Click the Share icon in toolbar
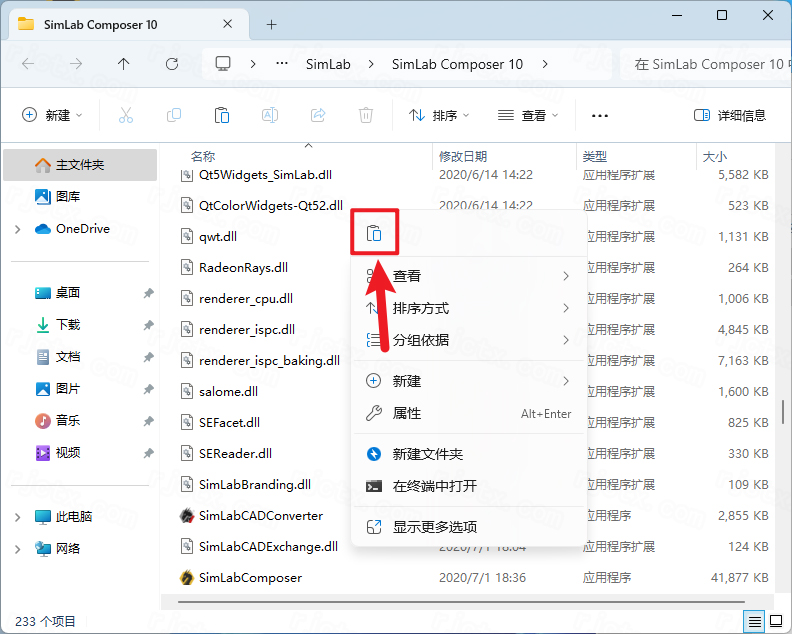 (318, 115)
